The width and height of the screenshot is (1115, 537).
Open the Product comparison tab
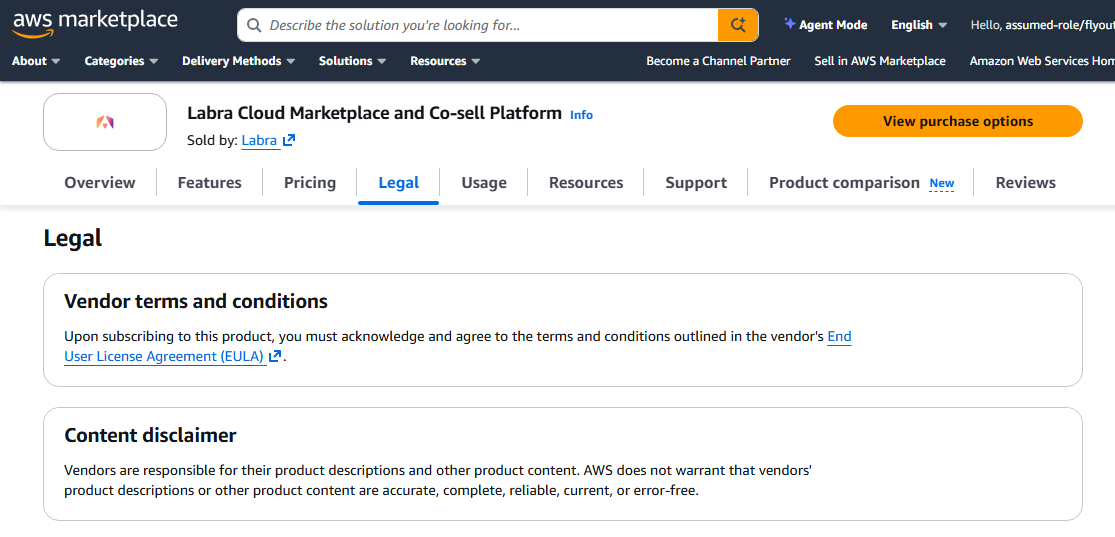(x=844, y=183)
